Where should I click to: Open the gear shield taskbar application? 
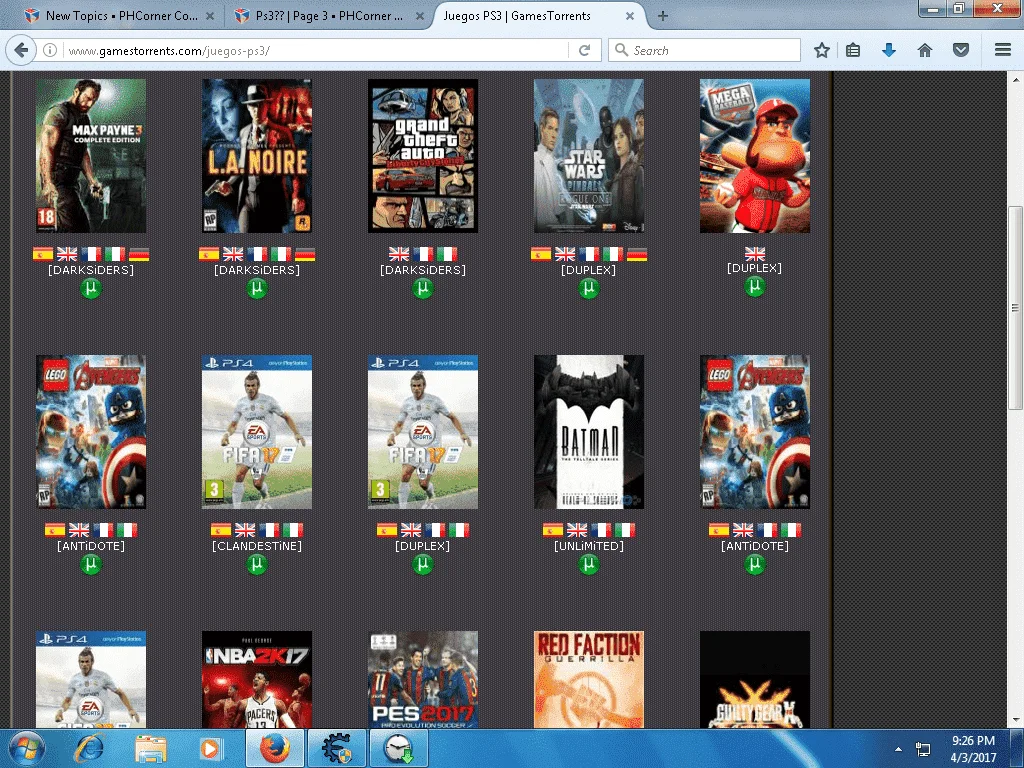[x=336, y=749]
